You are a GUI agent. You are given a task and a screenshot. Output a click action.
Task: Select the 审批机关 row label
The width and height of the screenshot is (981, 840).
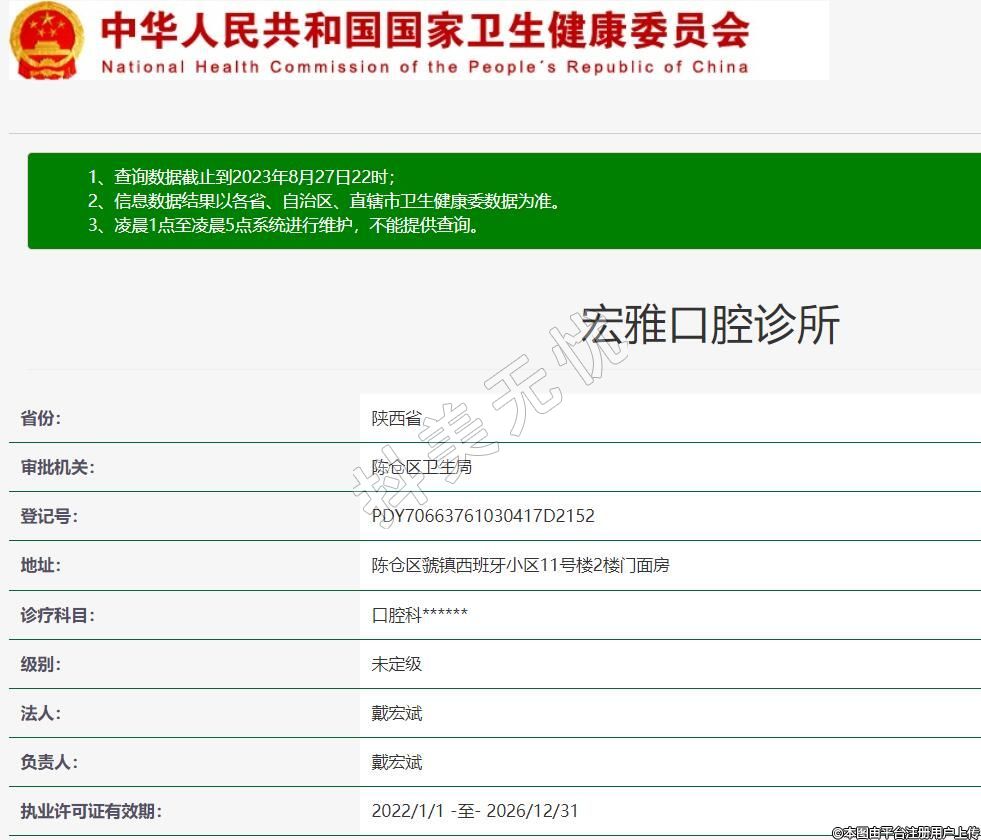pyautogui.click(x=57, y=467)
